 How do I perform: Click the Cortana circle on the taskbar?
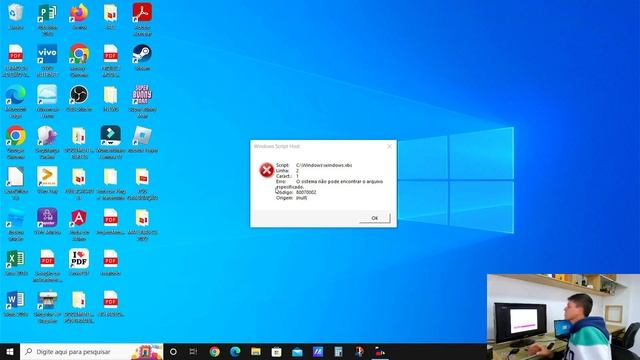point(173,351)
